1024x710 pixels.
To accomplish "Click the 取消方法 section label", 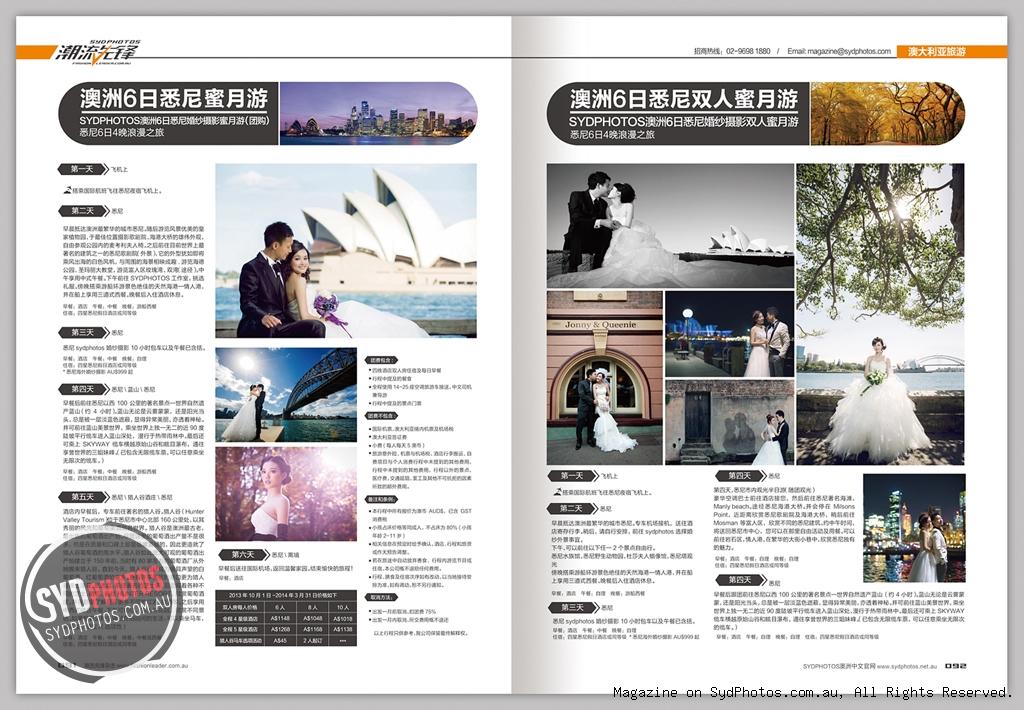I will coord(382,597).
